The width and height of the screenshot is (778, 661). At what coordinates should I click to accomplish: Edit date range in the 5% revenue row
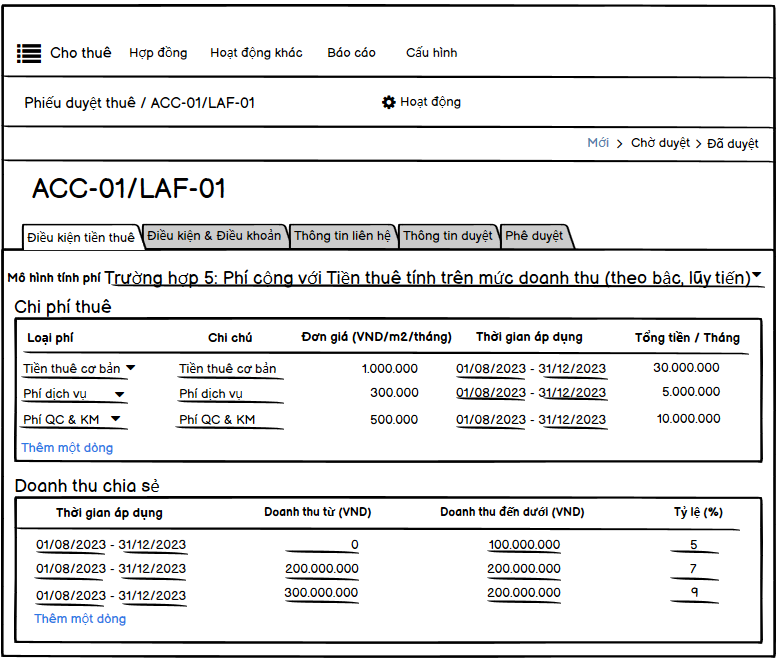point(111,545)
